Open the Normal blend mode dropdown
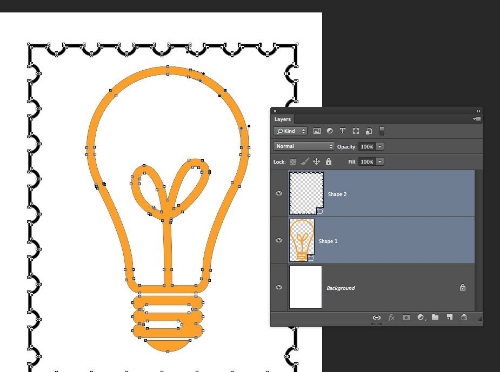This screenshot has width=500, height=372. coord(303,146)
